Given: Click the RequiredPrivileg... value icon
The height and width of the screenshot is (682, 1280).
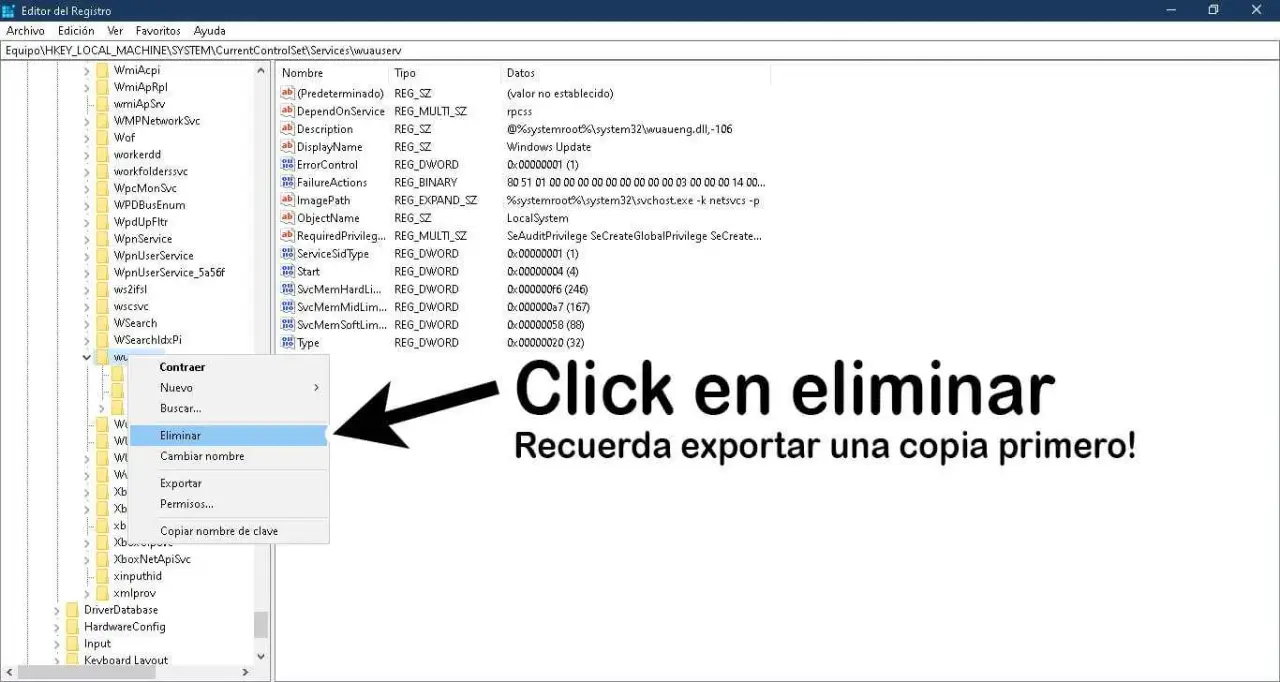Looking at the screenshot, I should [288, 236].
